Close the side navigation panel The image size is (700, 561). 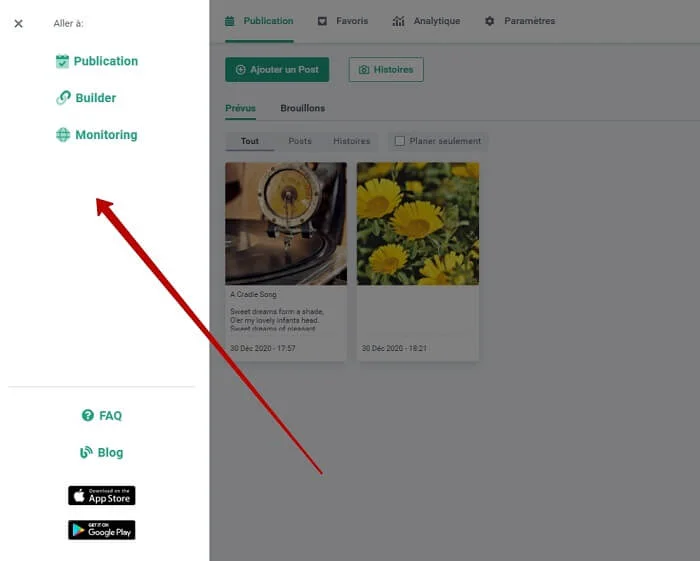pos(18,23)
